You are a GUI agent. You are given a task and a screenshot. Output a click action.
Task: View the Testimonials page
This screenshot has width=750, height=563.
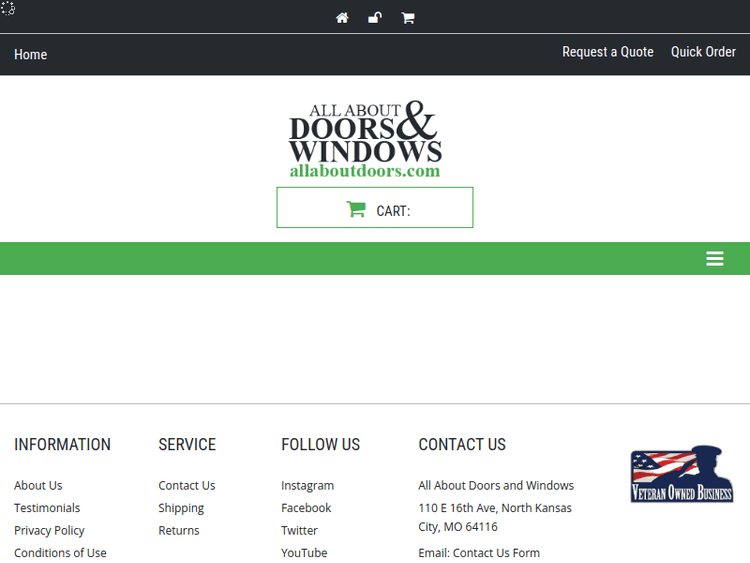47,508
